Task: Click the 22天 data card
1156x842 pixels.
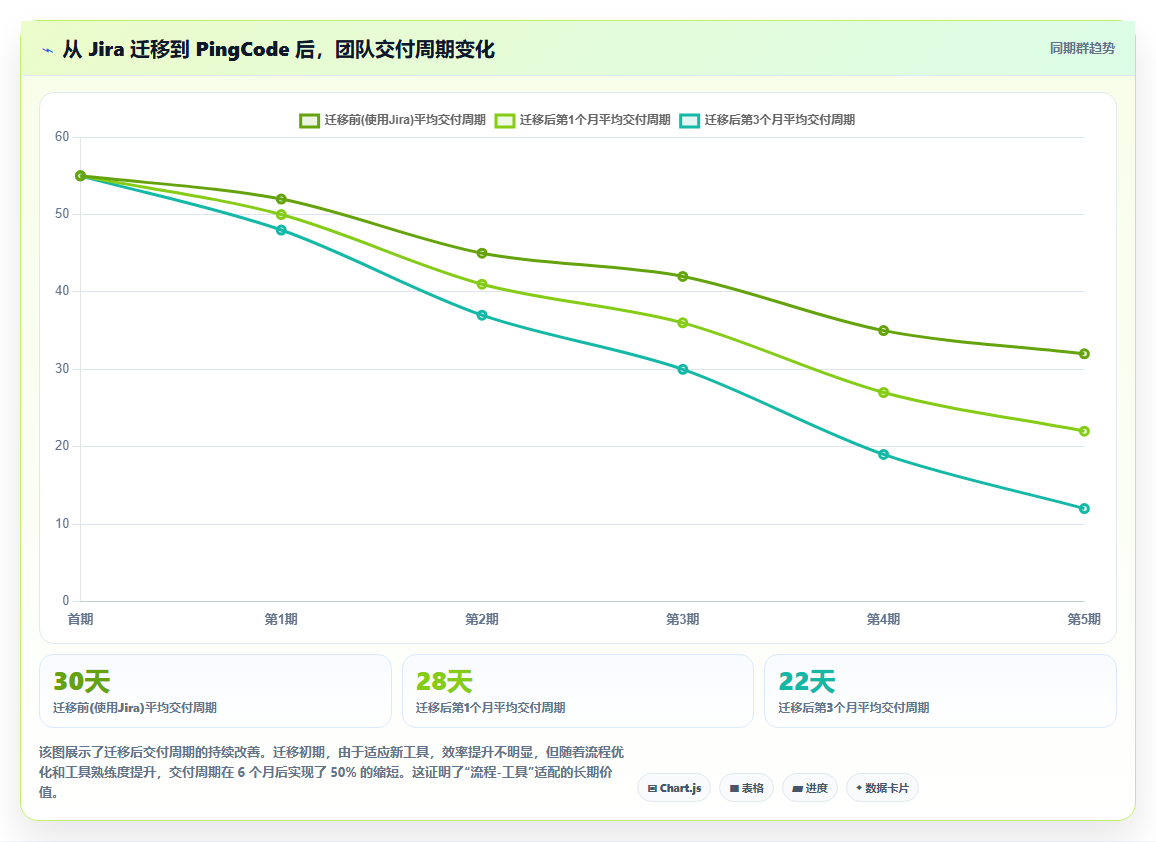Action: [940, 691]
